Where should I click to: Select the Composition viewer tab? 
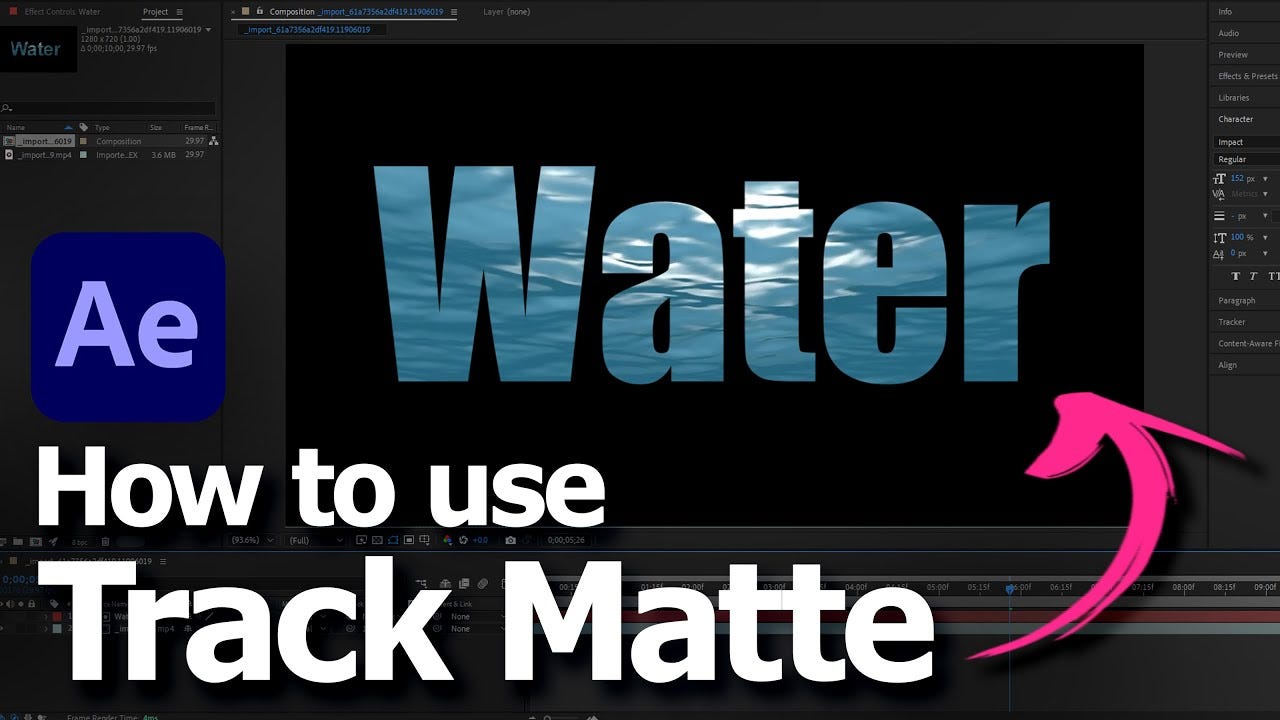click(356, 12)
